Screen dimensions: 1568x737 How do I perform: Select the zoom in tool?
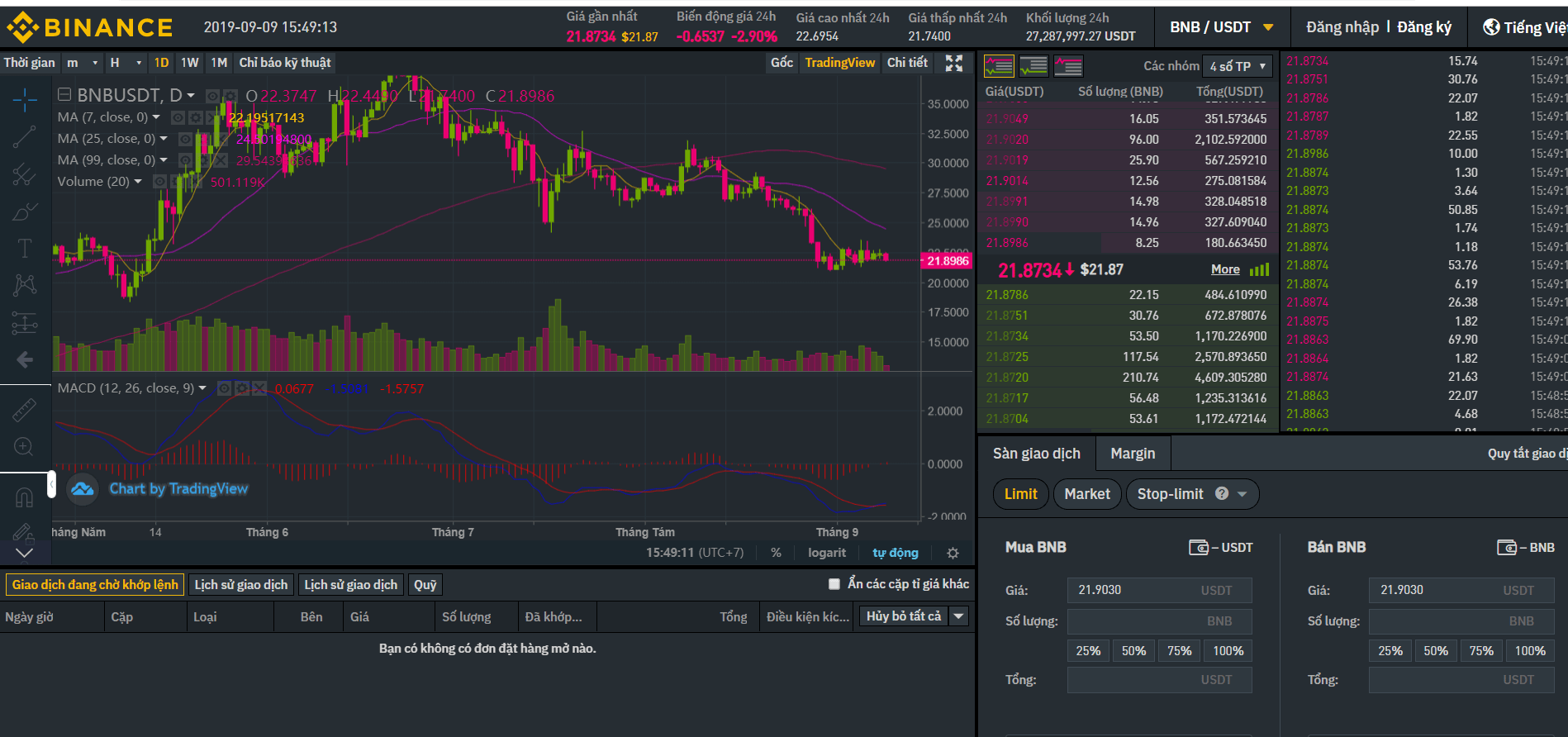pyautogui.click(x=24, y=447)
